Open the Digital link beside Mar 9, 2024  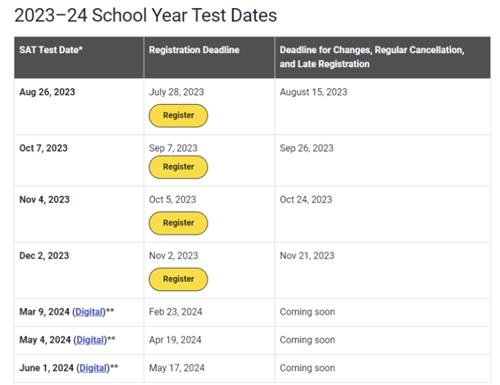pos(89,312)
